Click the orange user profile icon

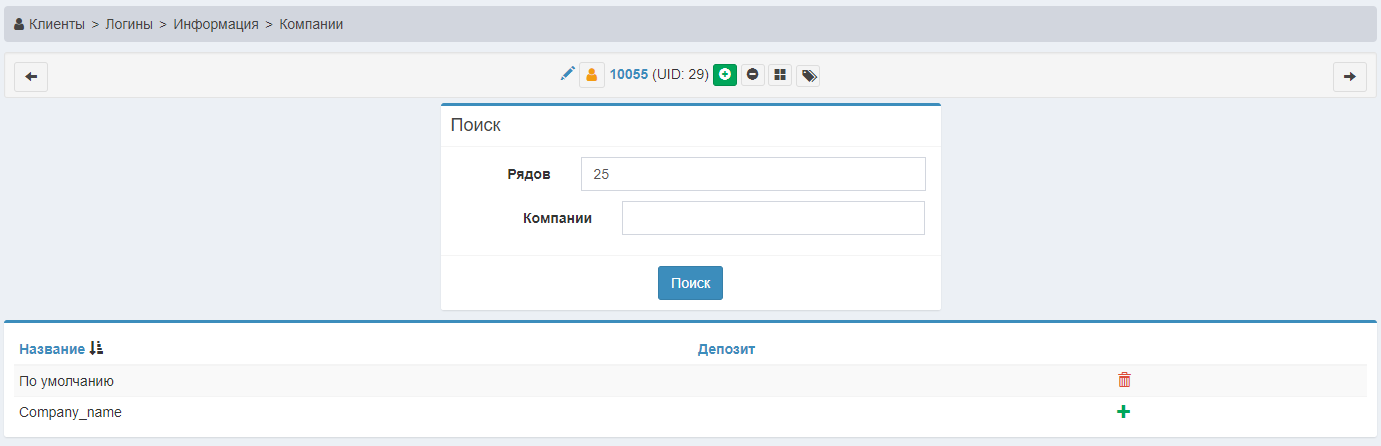tap(592, 75)
